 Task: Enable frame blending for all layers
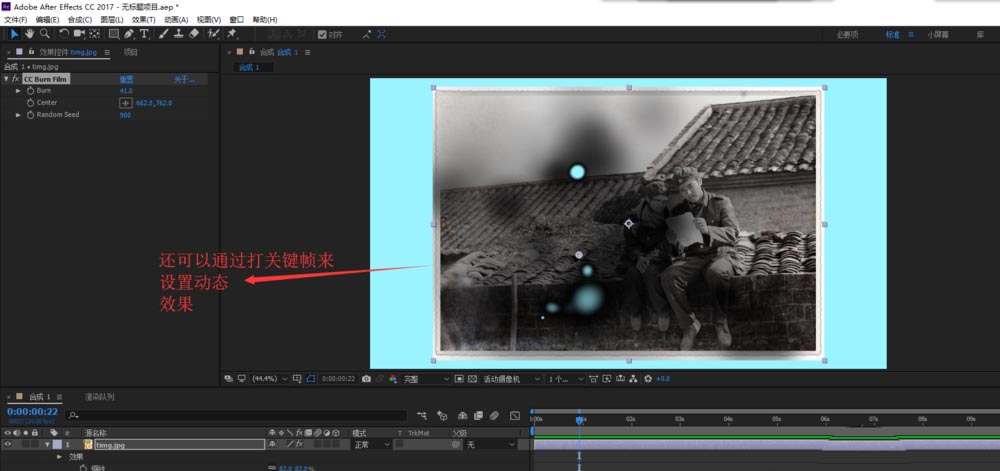(478, 416)
